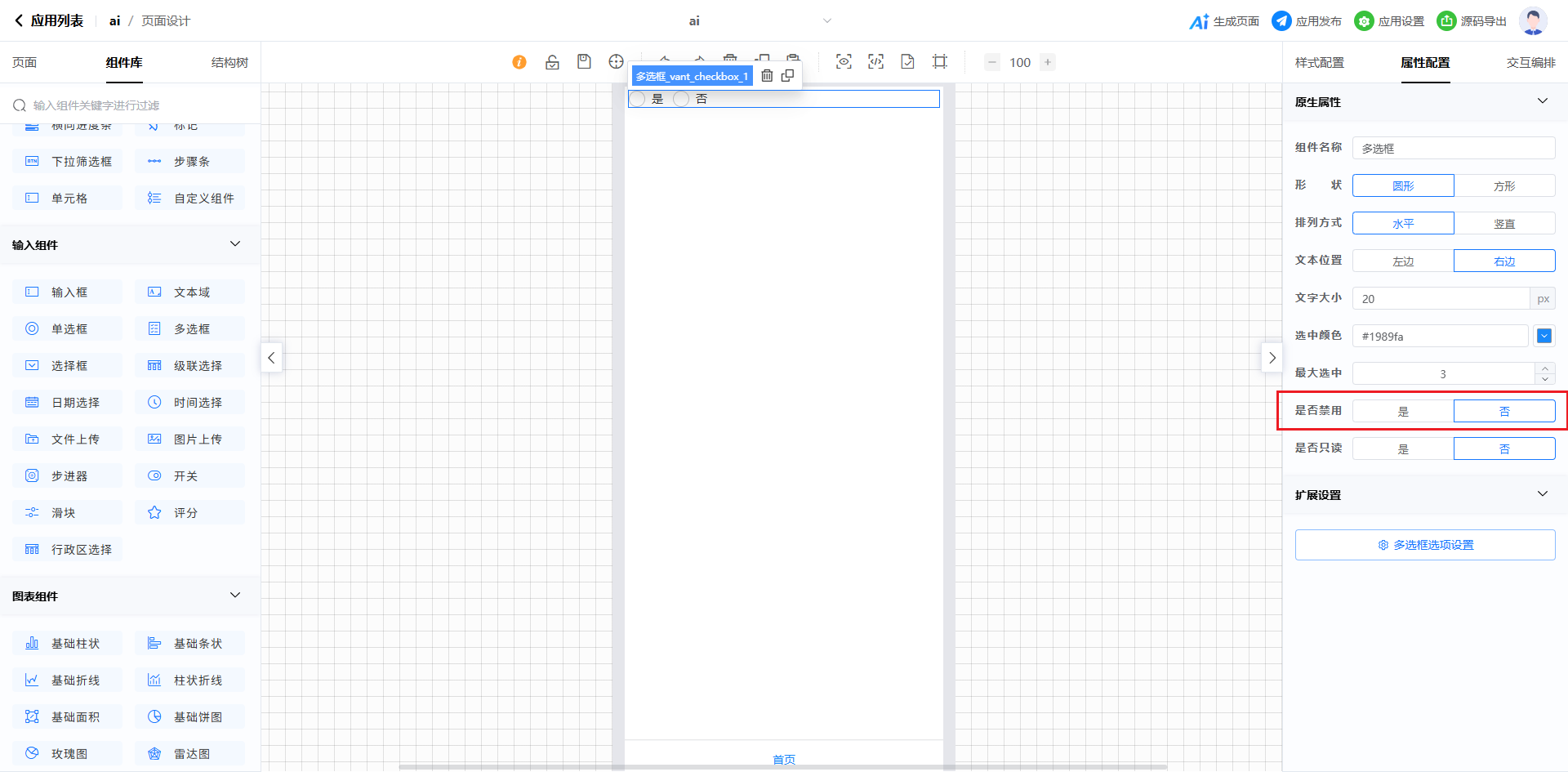Click 应用发布 in the top bar
1568x772 pixels.
1307,21
